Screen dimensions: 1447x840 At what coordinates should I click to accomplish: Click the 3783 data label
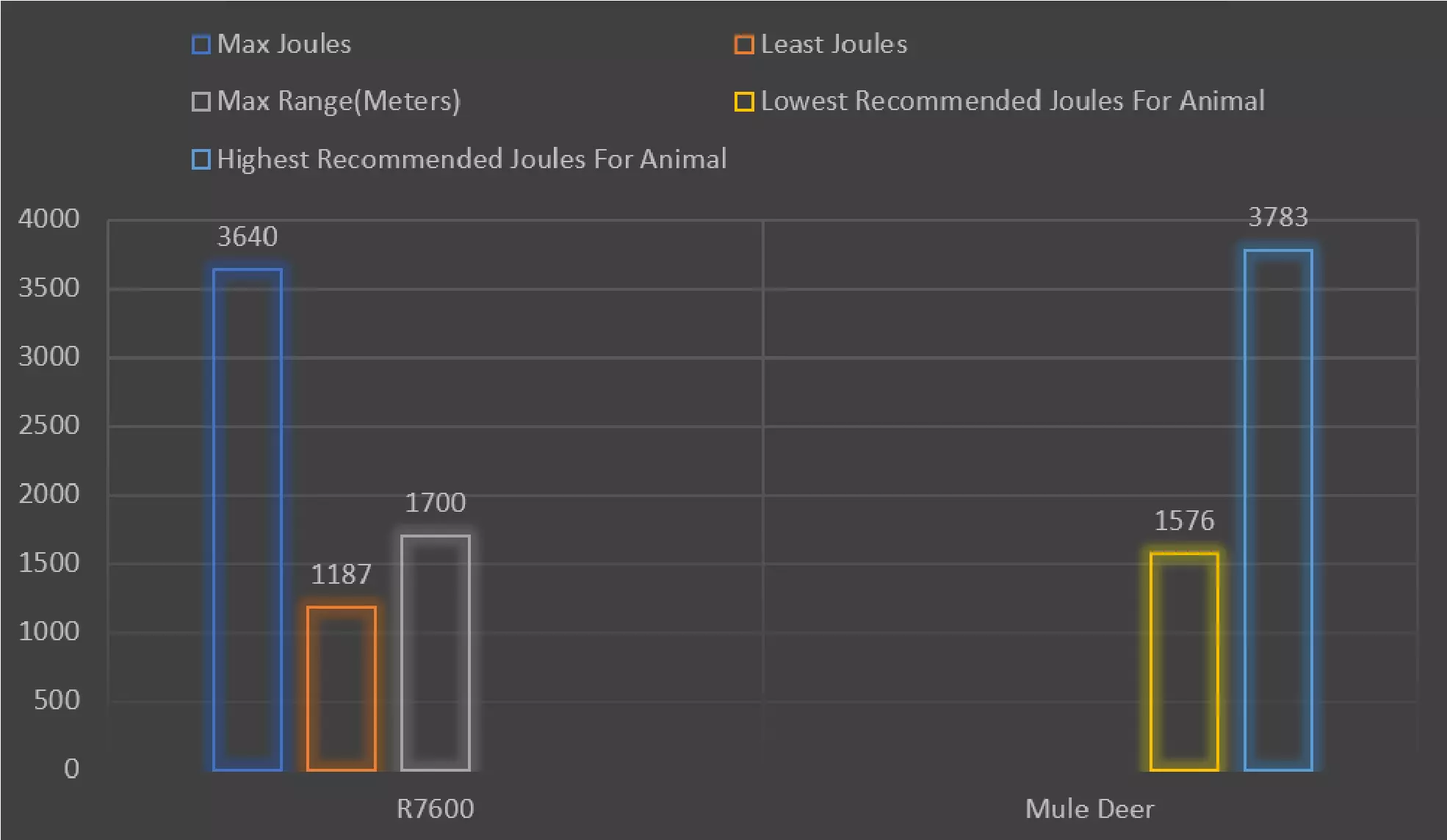click(1278, 217)
